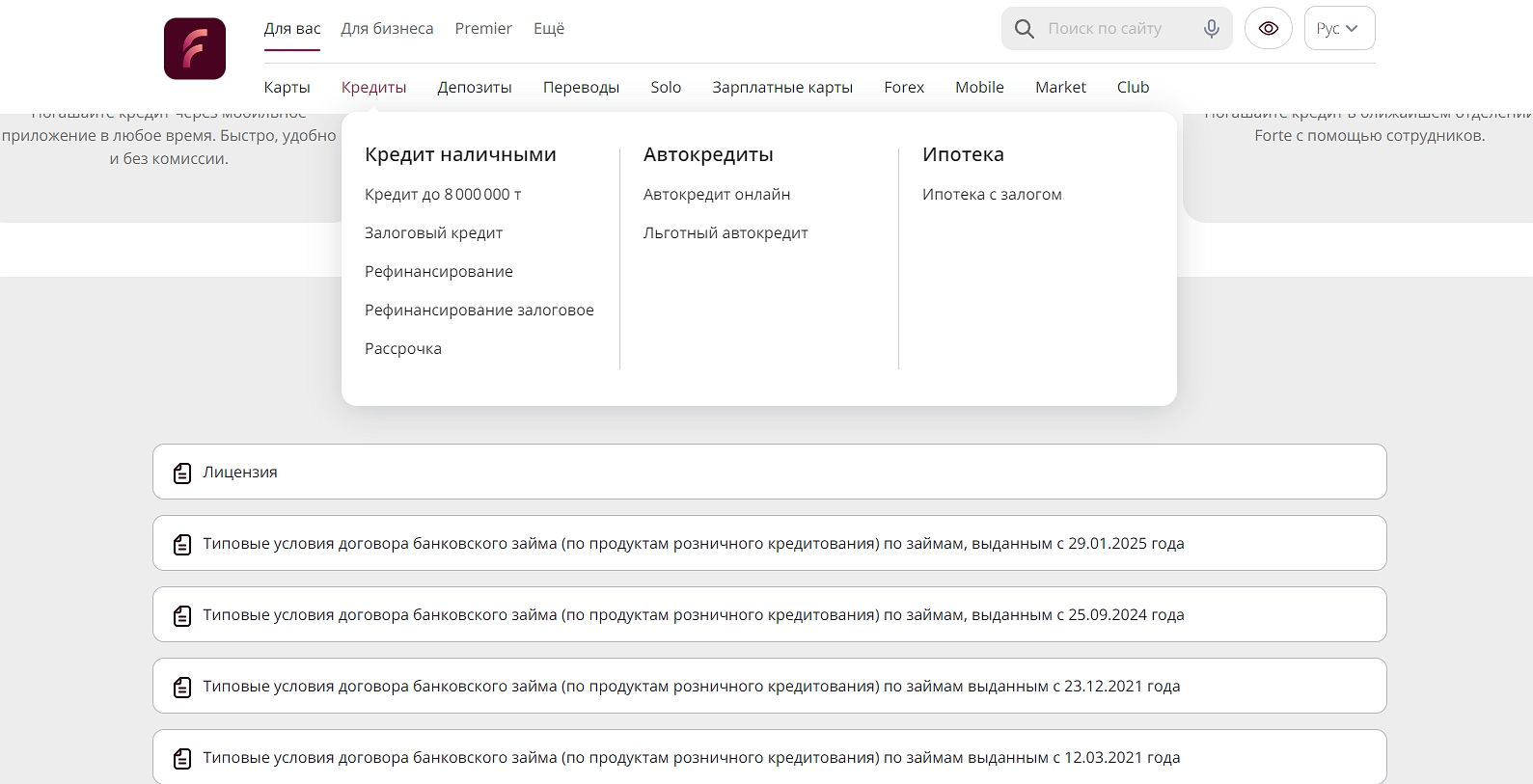Click document icon for 25.09.2024 loan terms
This screenshot has width=1533, height=784.
(182, 615)
